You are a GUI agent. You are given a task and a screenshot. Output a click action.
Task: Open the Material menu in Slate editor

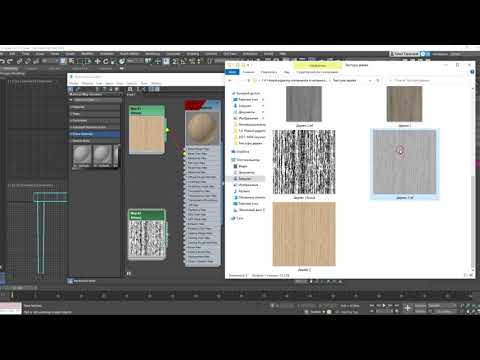point(87,83)
